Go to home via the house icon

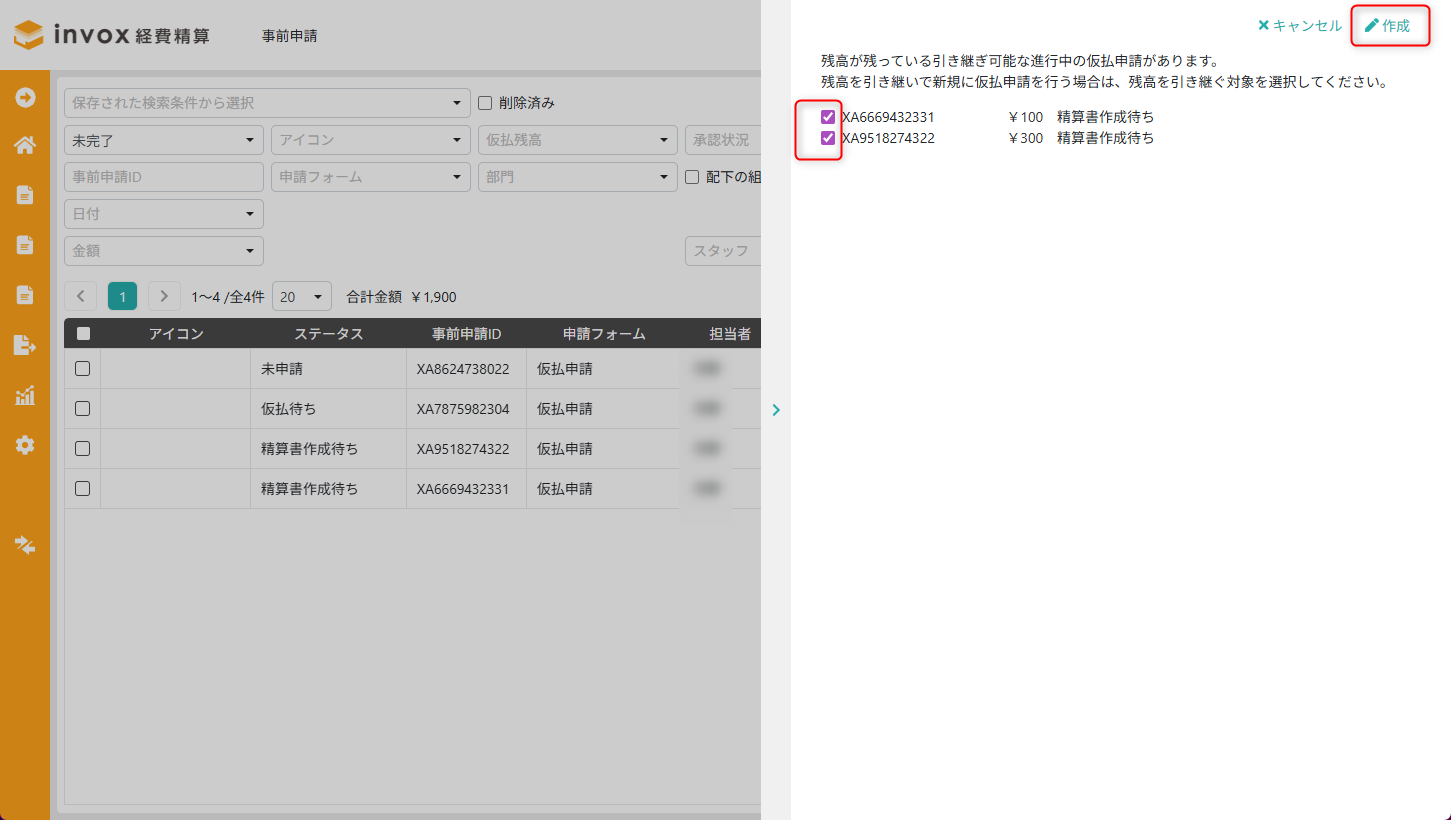point(25,146)
